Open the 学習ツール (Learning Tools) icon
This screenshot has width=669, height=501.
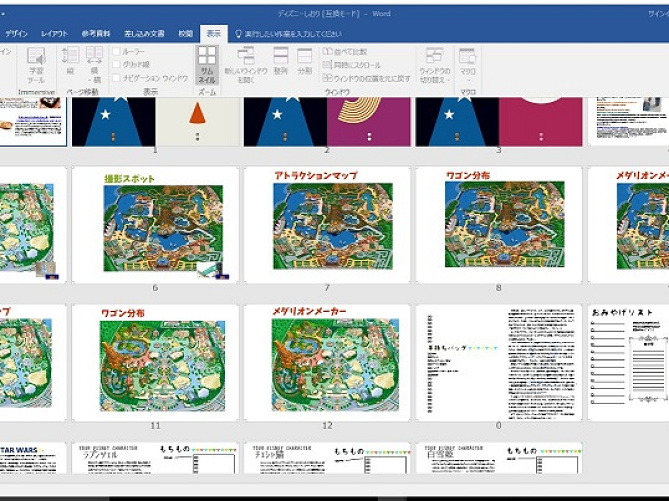pos(36,65)
